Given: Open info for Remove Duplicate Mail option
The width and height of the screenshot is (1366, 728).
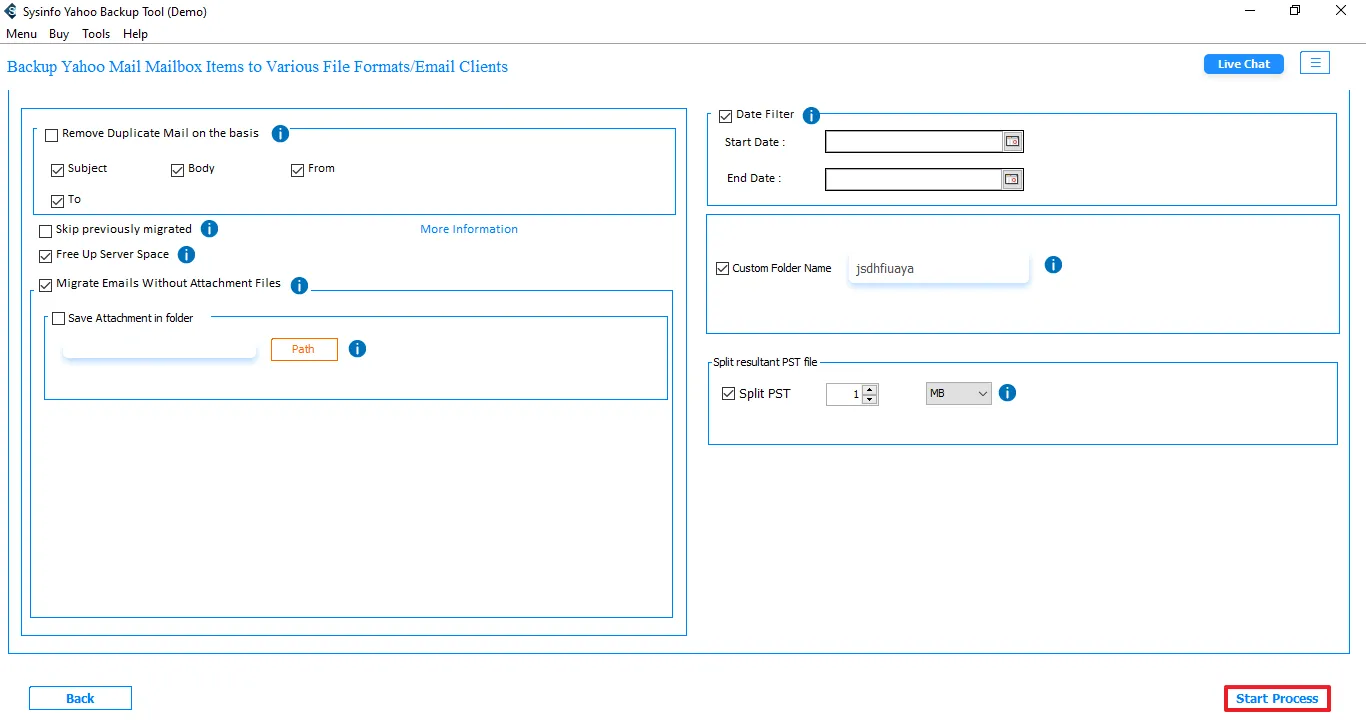Looking at the screenshot, I should point(280,134).
